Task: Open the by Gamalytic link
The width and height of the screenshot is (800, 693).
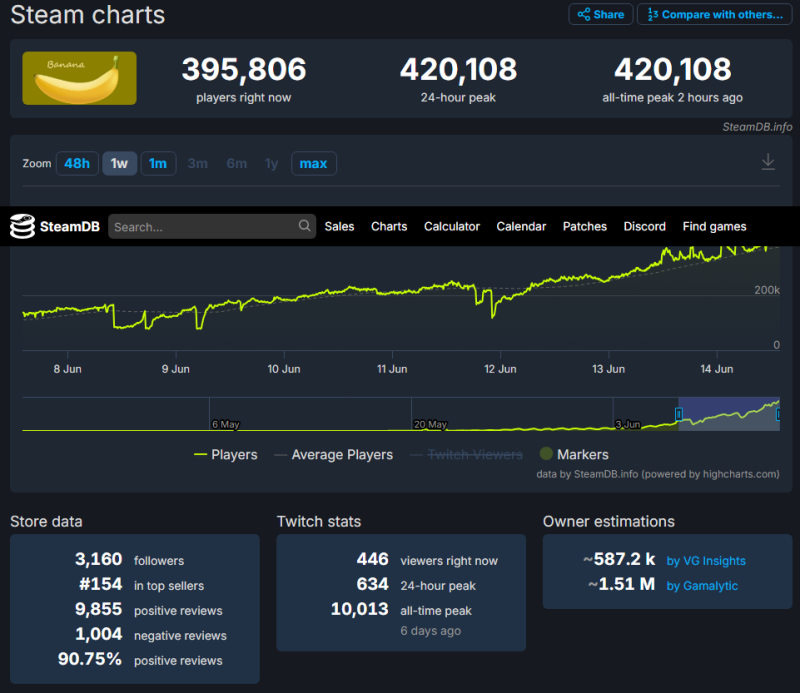Action: (x=702, y=586)
